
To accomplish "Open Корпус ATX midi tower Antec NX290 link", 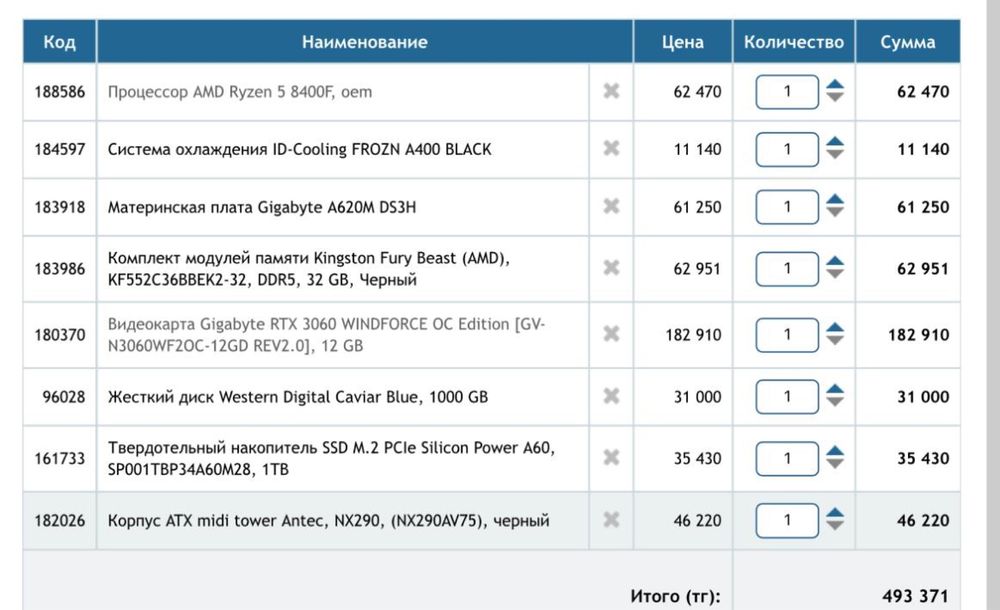I will tap(328, 521).
